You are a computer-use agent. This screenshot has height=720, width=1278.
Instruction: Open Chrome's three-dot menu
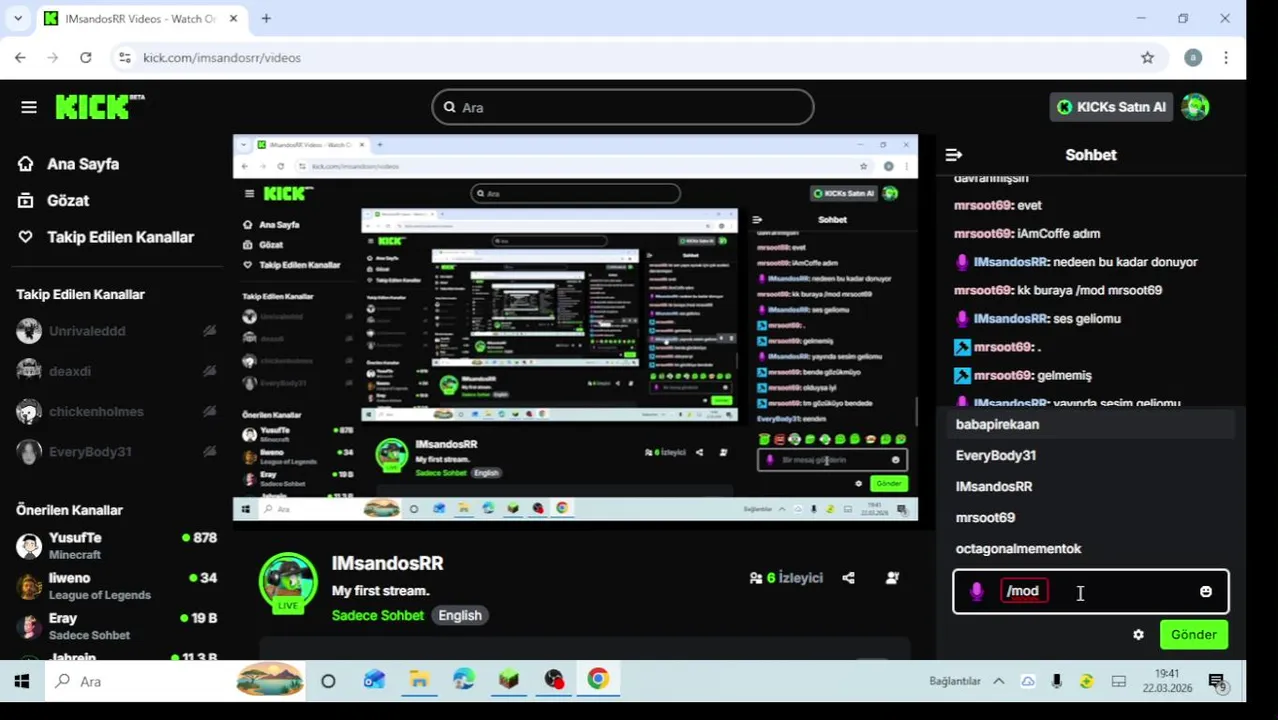click(x=1226, y=58)
